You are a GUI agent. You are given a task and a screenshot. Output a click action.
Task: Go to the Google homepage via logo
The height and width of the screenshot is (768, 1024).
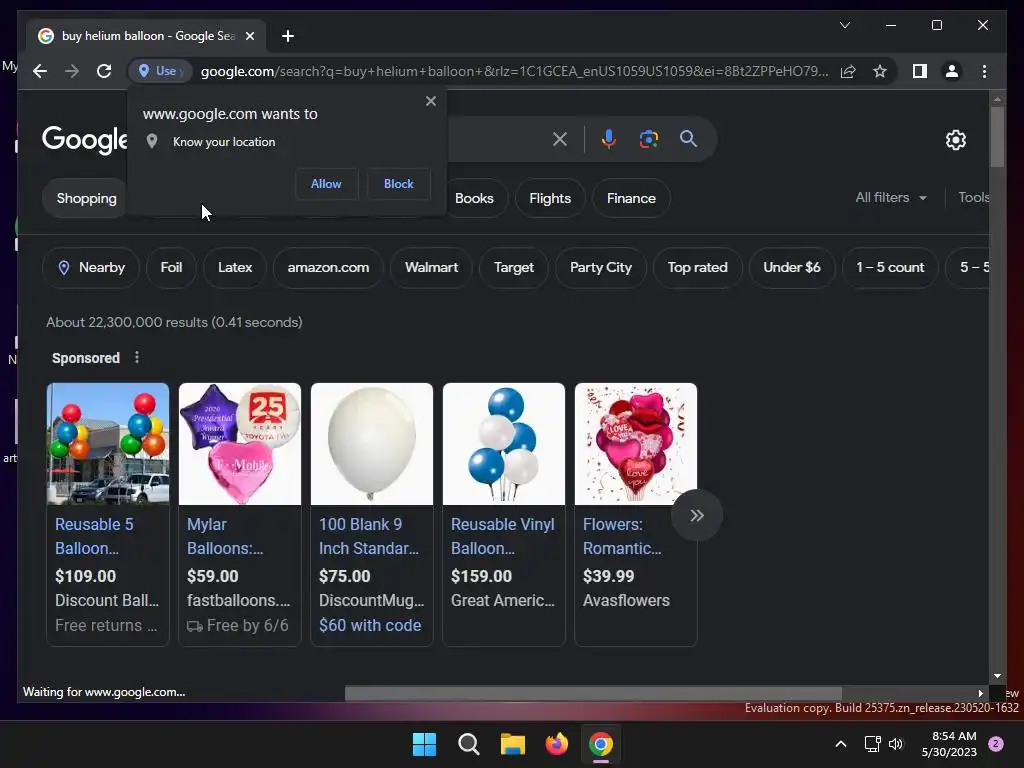(x=84, y=140)
